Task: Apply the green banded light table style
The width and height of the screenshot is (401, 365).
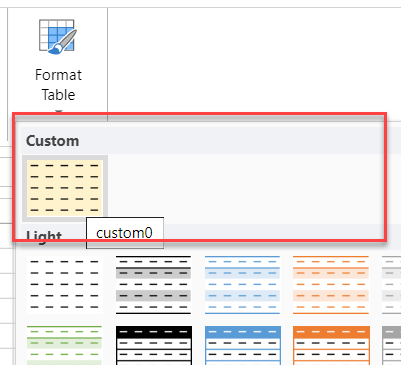Action: (x=64, y=345)
